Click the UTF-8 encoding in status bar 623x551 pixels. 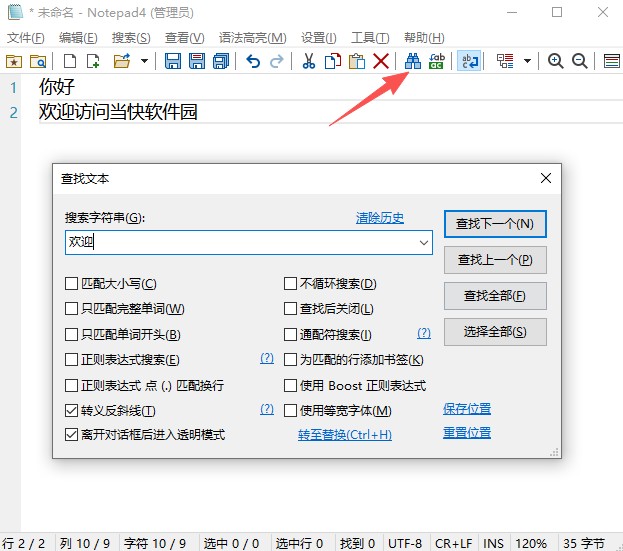point(403,542)
